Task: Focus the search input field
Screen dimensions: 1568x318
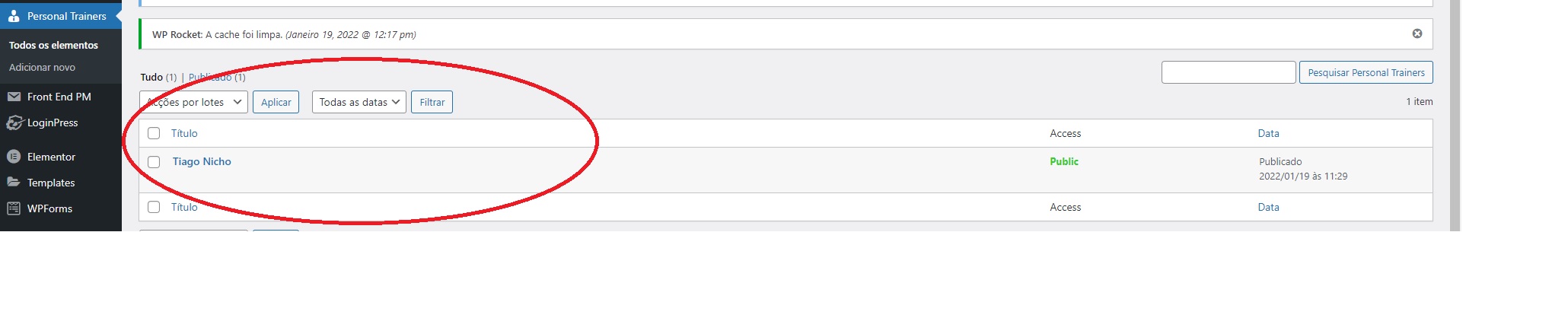Action: [x=1229, y=72]
